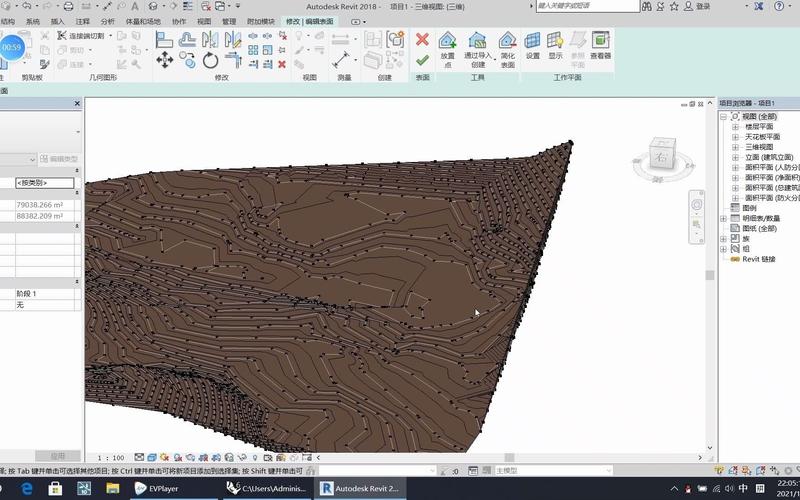Viewport: 800px width, 500px height.
Task: Expand the 三维视图 tree node
Action: pyautogui.click(x=735, y=147)
